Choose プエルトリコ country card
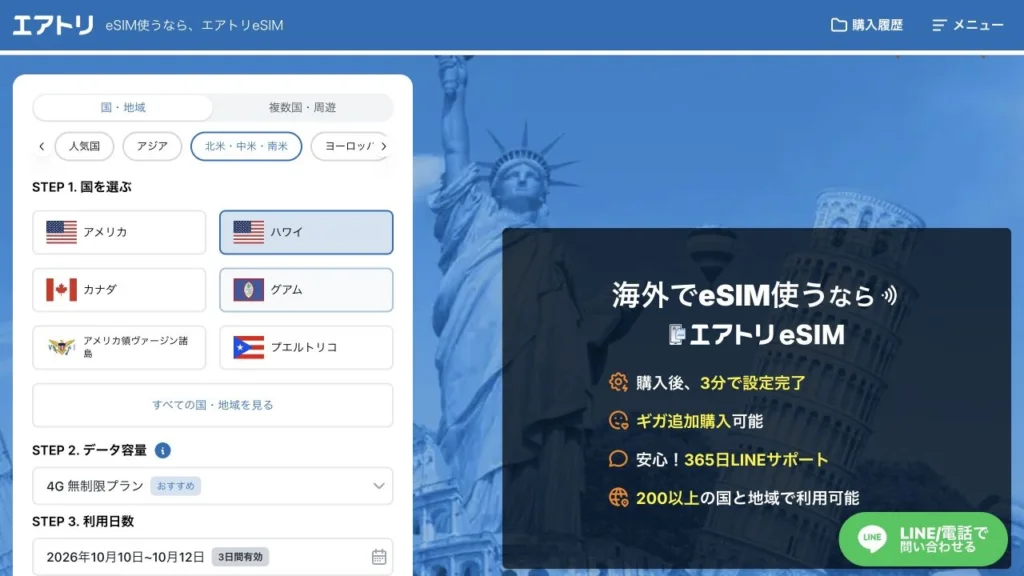 pos(306,347)
